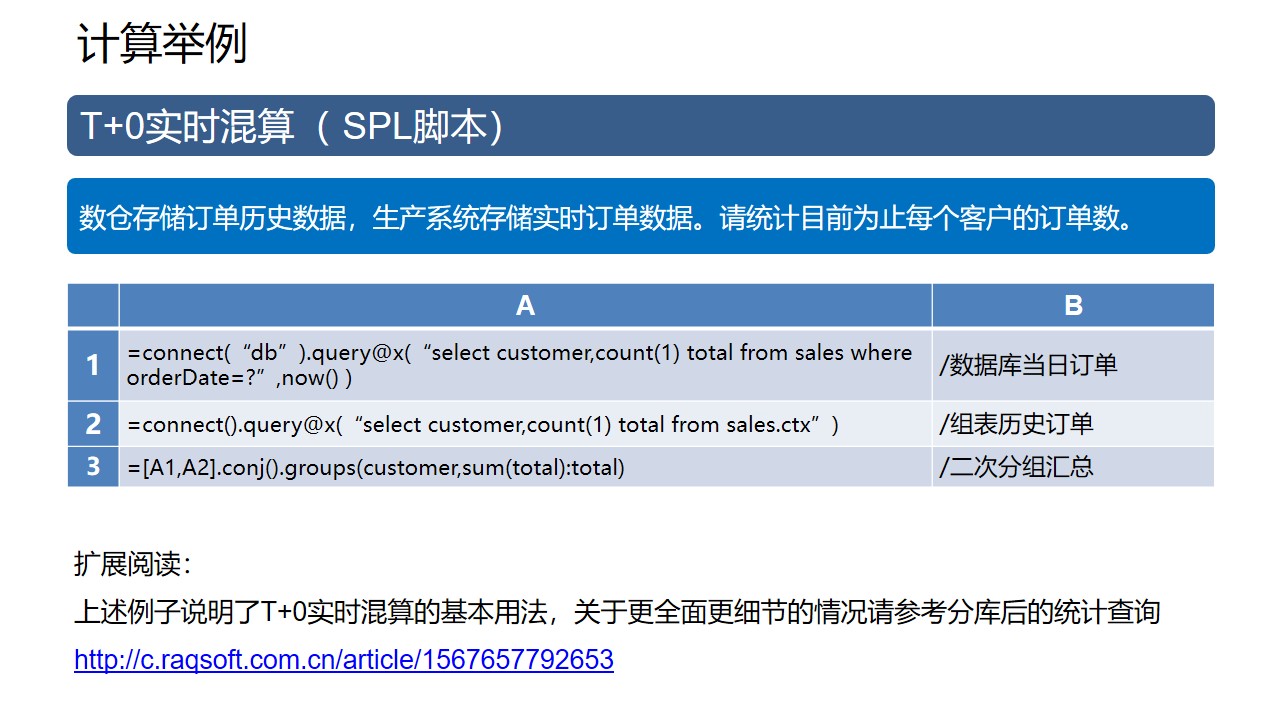Screen dimensions: 1280x720
Task: Click the 扩展阅读 label
Action: [132, 565]
